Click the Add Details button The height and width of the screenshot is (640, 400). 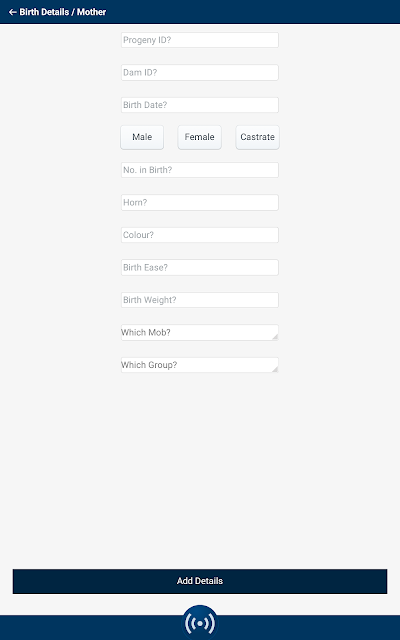pos(200,581)
